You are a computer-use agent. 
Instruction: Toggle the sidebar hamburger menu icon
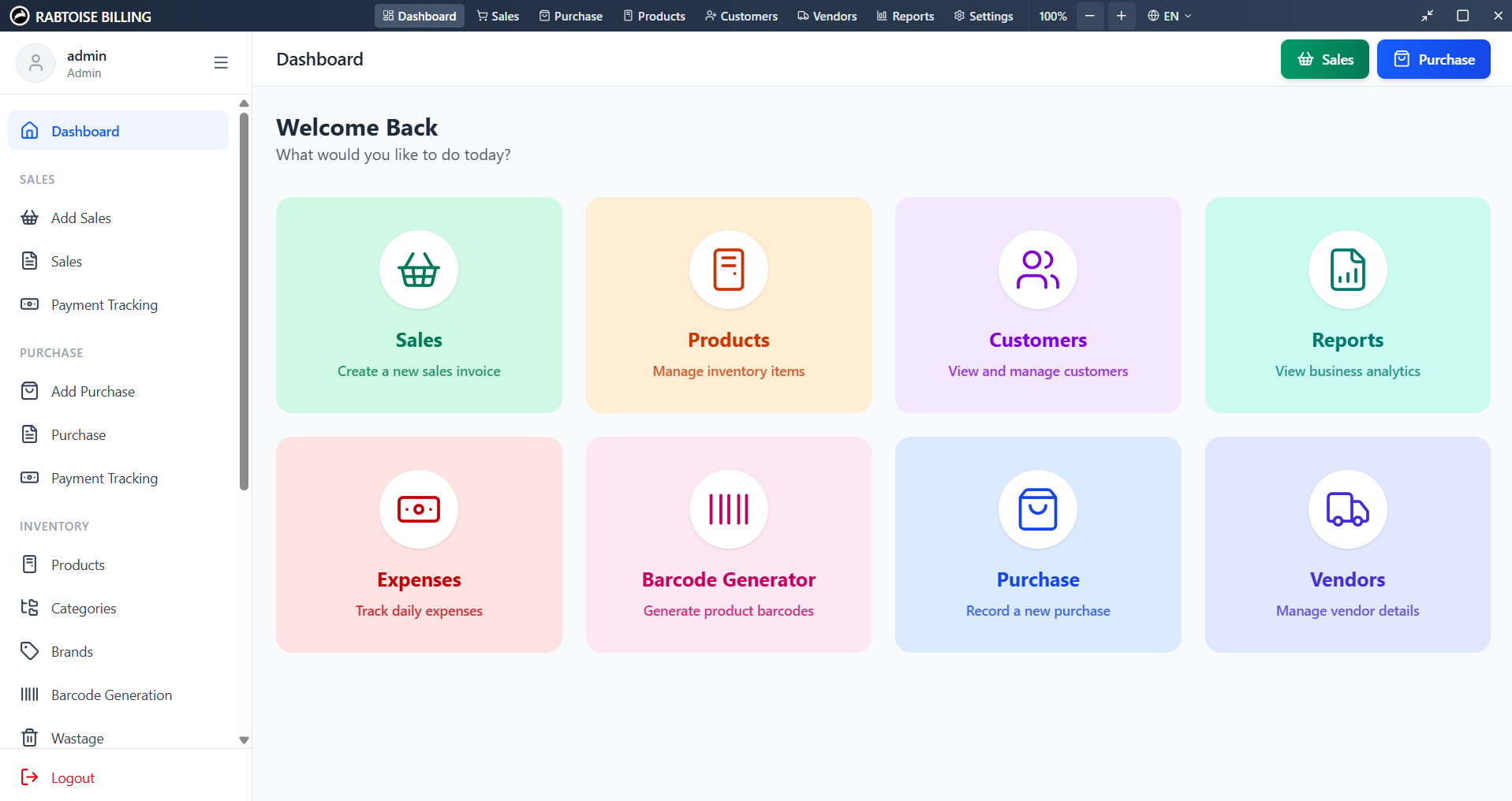click(221, 62)
